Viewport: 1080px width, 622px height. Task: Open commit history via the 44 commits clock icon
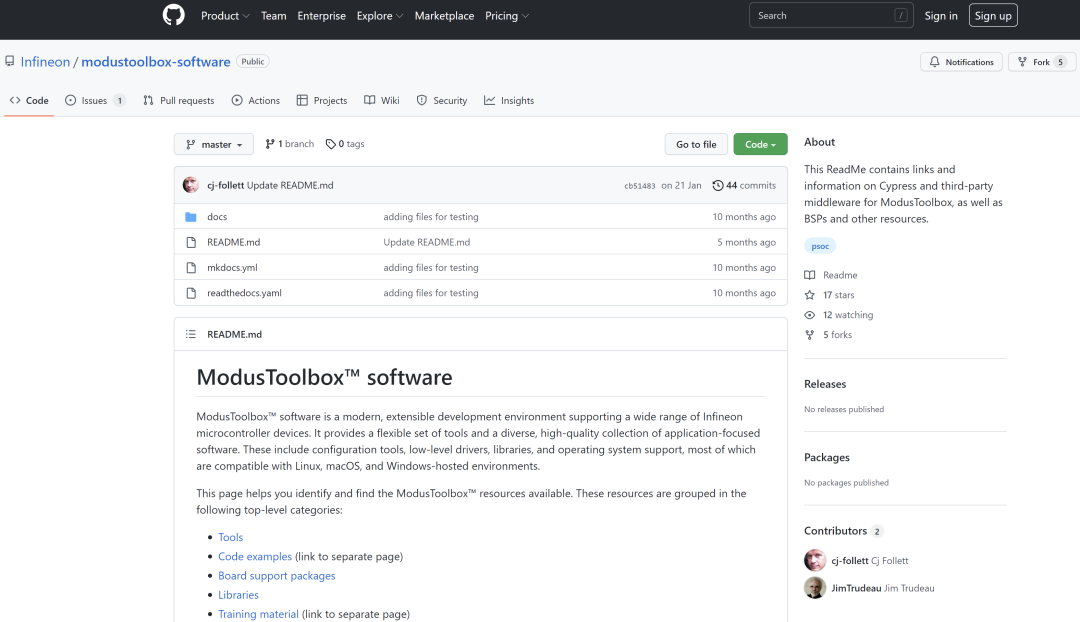coord(718,186)
